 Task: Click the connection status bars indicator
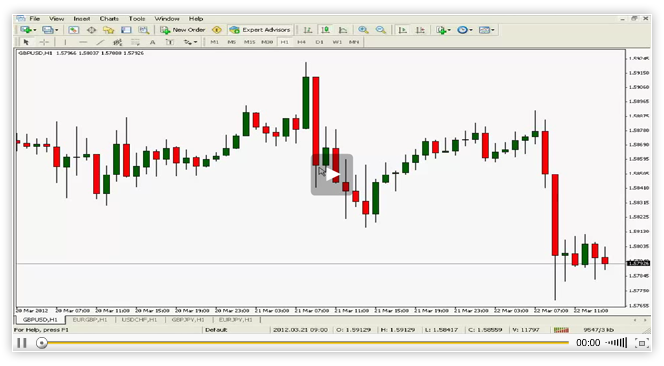pos(562,330)
